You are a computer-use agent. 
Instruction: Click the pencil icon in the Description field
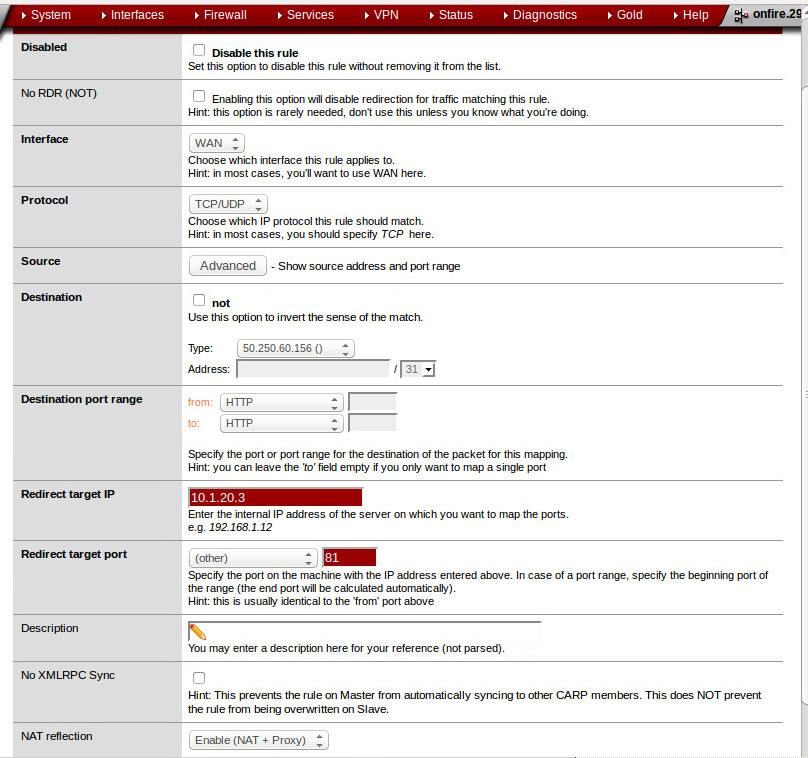[x=197, y=632]
